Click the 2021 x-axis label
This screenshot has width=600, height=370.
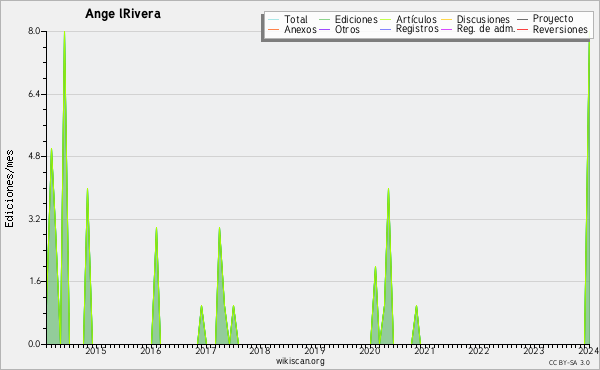tap(424, 350)
